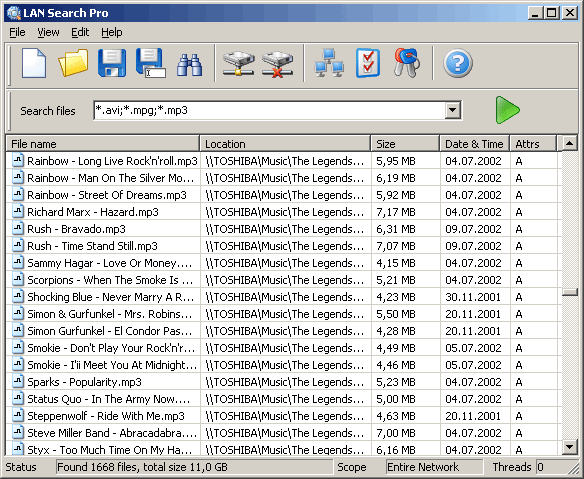
Task: Sort by Location column header
Action: click(x=285, y=144)
